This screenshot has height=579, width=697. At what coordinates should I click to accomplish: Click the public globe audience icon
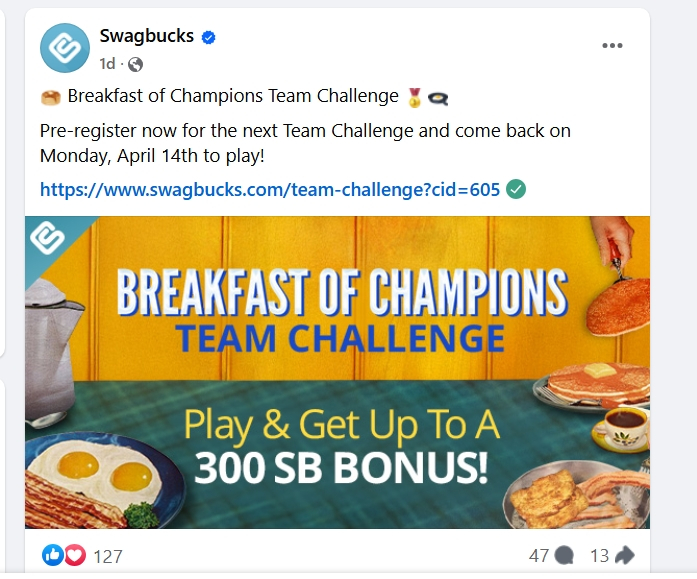[136, 64]
